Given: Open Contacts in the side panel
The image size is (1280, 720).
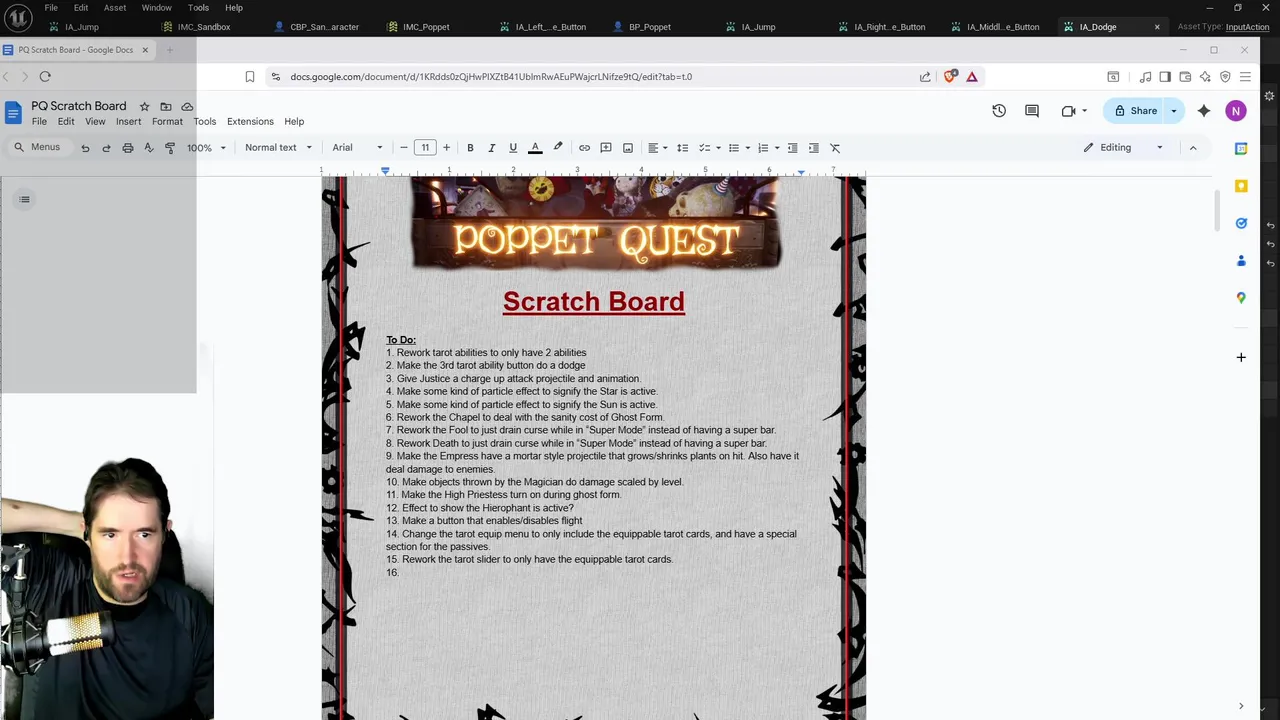Looking at the screenshot, I should [1241, 260].
